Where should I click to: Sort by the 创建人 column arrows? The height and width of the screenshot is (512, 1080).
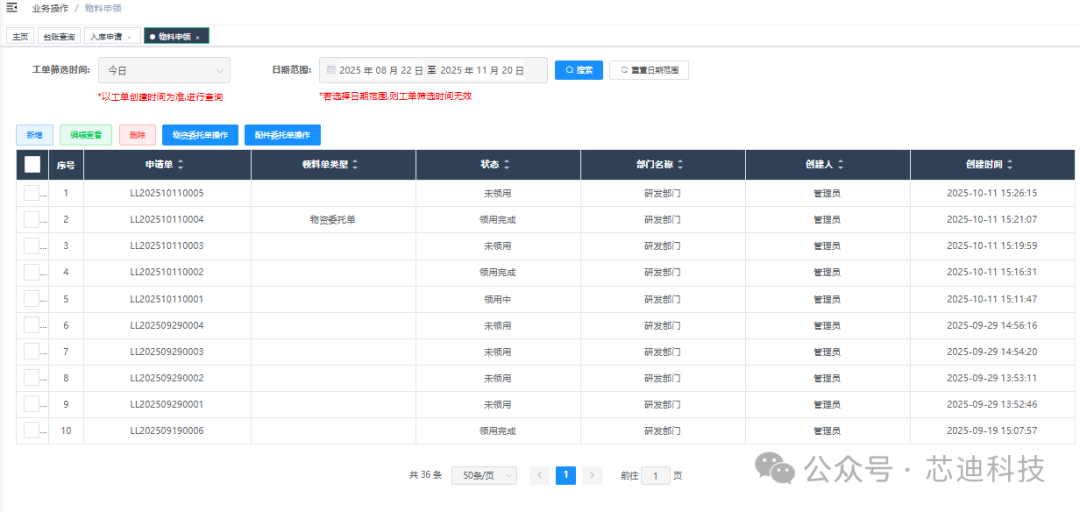840,165
